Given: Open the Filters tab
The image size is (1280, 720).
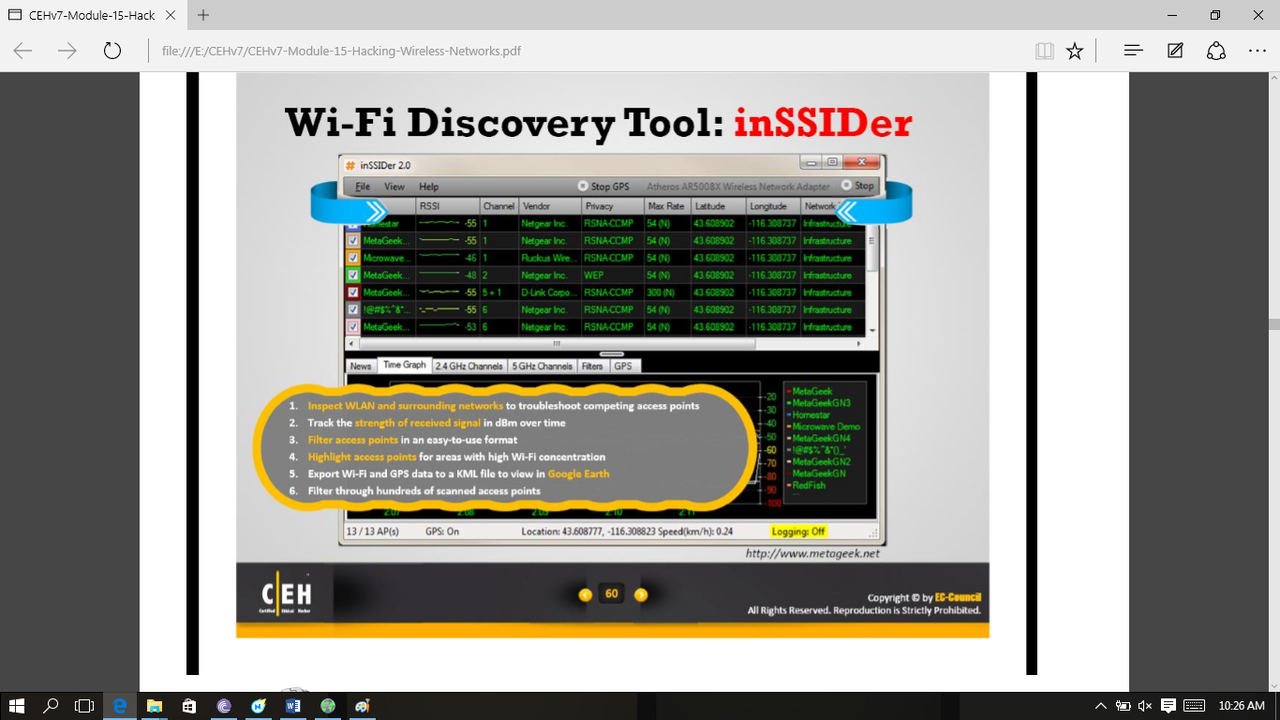Looking at the screenshot, I should (592, 366).
